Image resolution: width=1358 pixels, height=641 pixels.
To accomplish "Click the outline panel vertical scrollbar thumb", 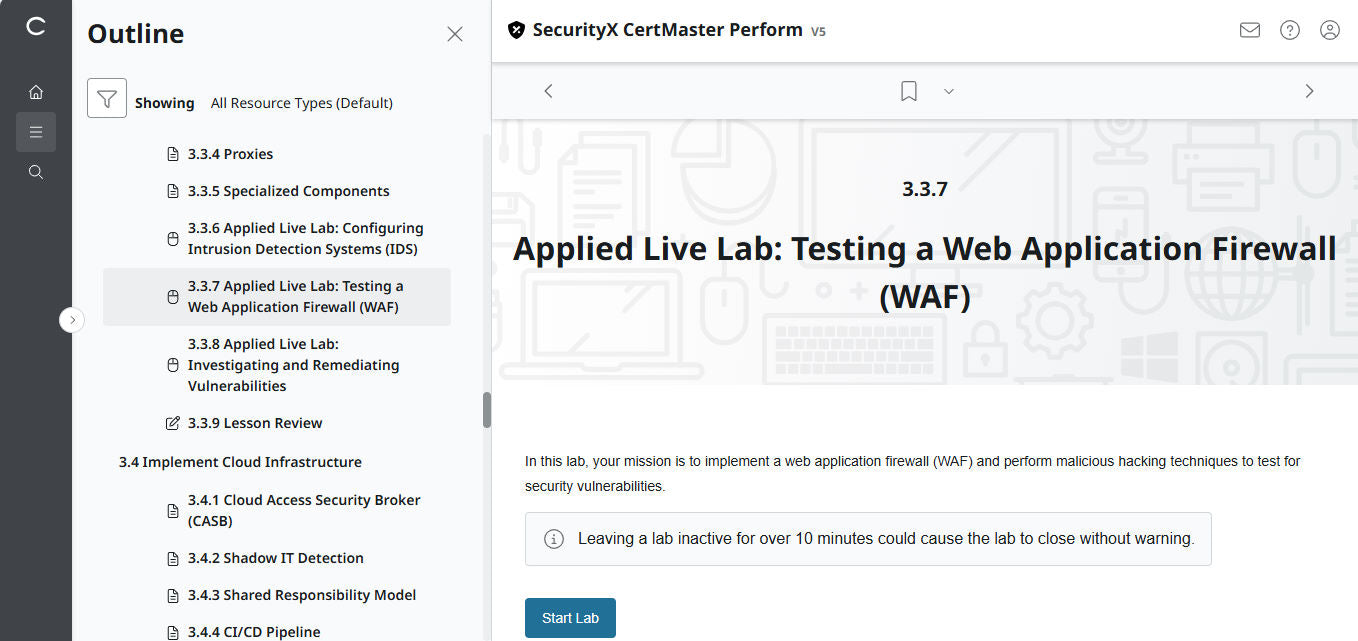I will [x=487, y=410].
